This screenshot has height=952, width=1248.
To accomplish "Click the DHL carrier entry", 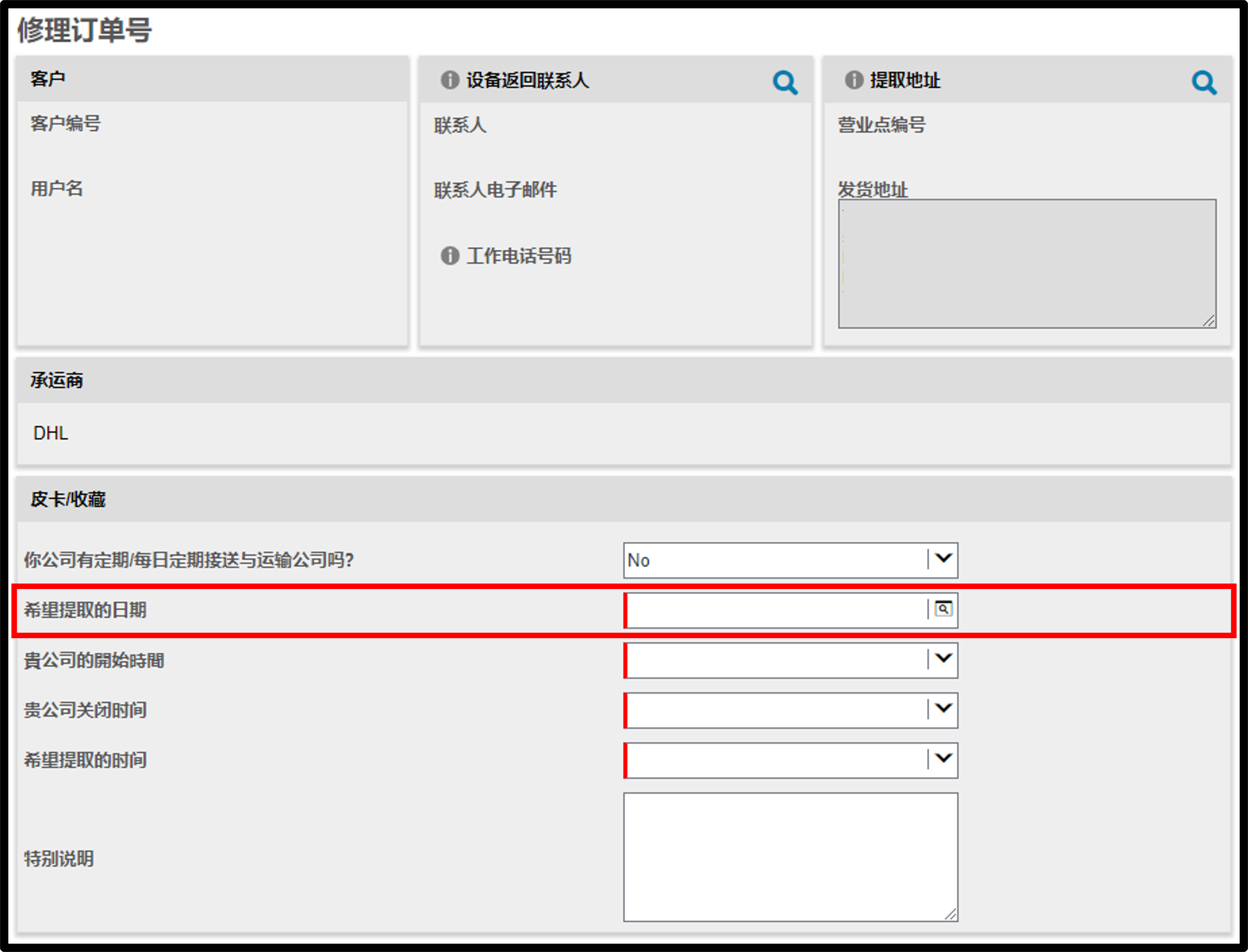I will coord(51,433).
